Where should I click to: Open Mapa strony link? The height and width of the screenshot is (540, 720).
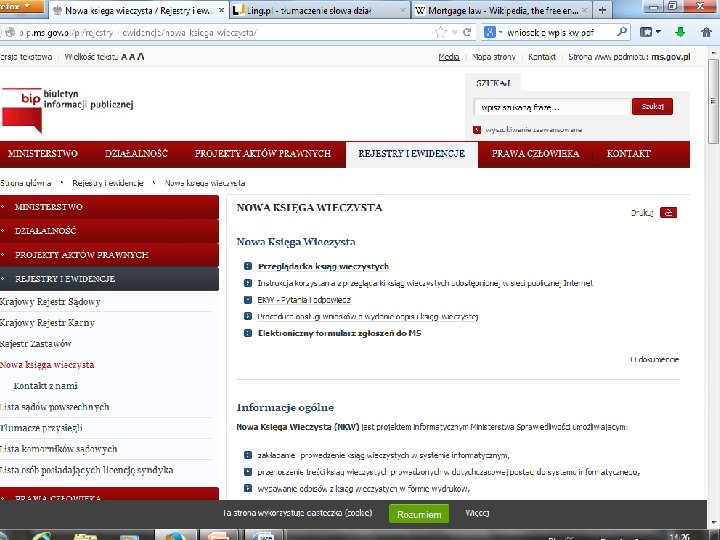[x=494, y=57]
